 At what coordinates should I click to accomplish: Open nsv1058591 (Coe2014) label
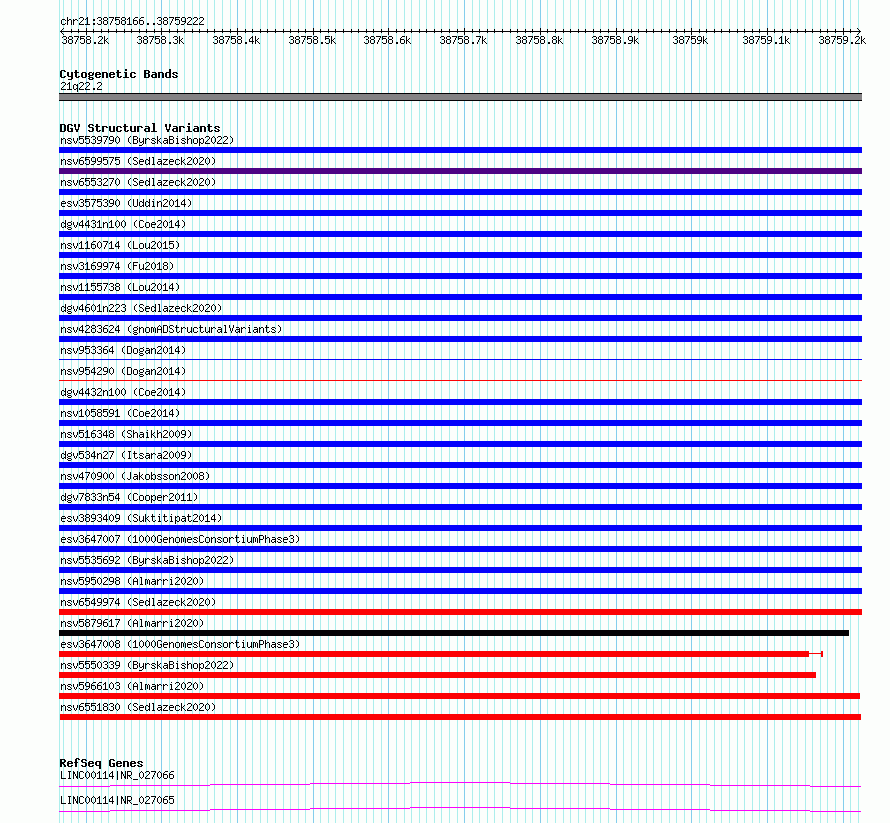[120, 413]
